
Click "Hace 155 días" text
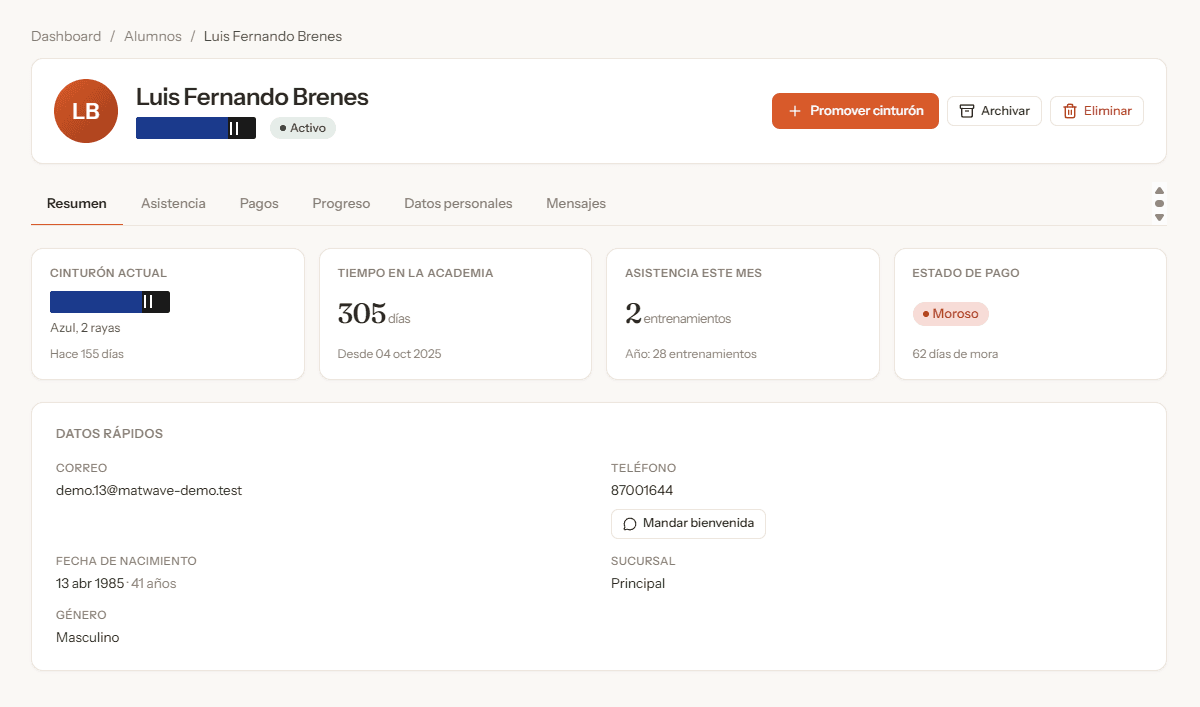pyautogui.click(x=87, y=354)
